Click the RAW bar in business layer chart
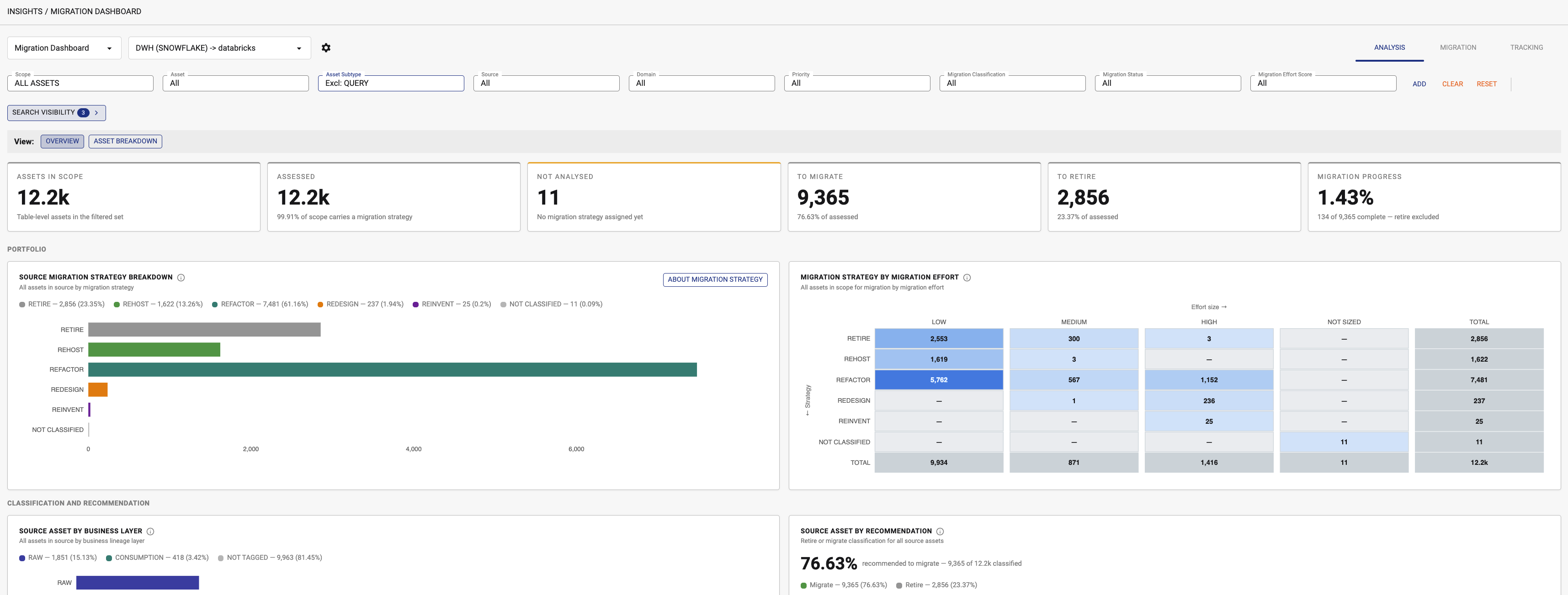This screenshot has height=595, width=1568. 138,582
